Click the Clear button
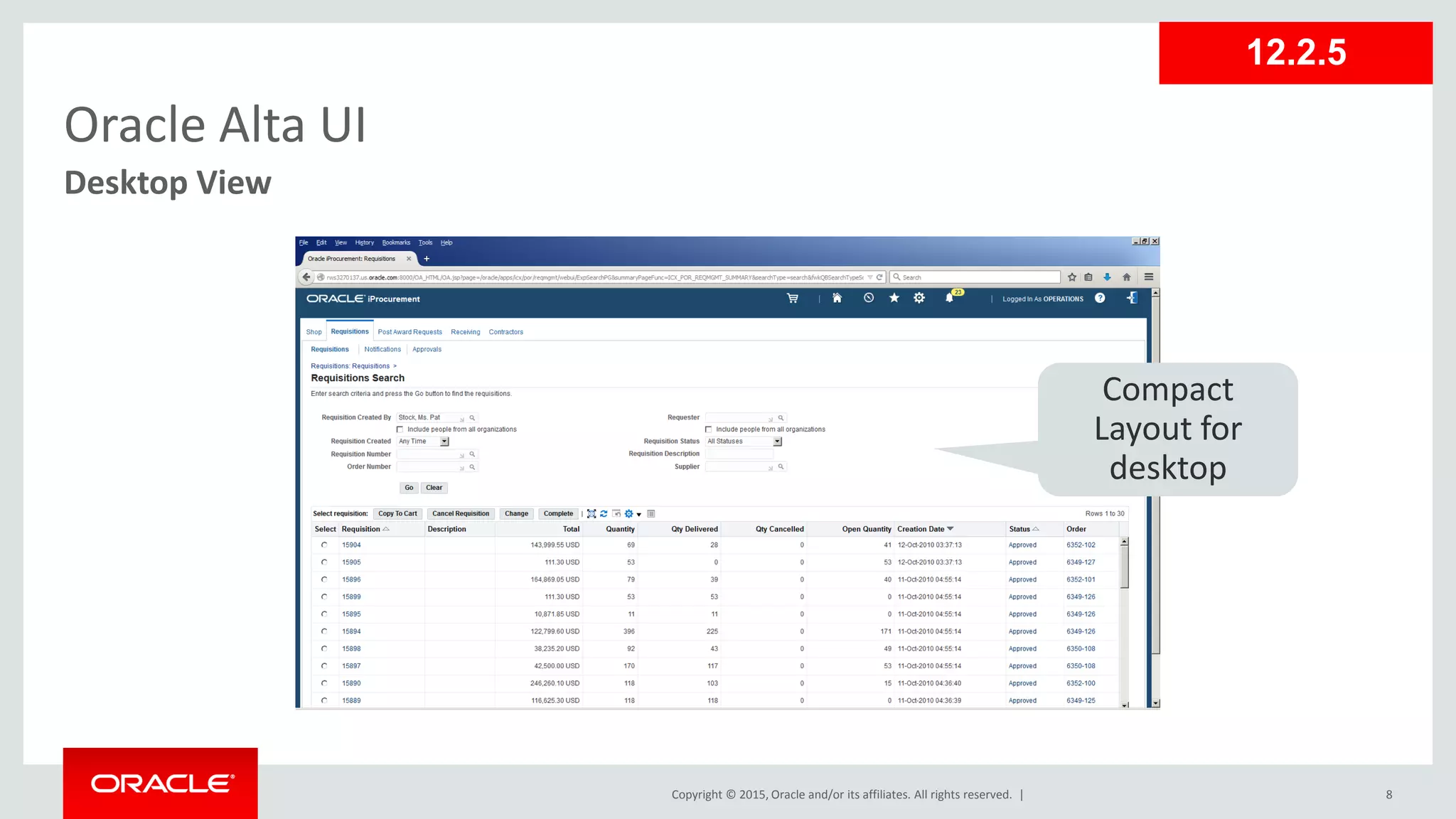Viewport: 1456px width, 819px height. pos(434,488)
